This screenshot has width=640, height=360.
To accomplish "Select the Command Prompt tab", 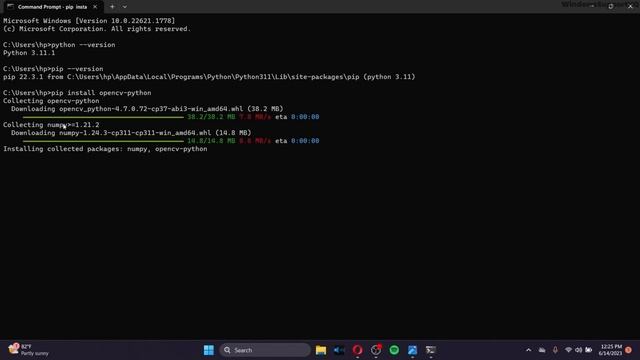I will tap(52, 7).
